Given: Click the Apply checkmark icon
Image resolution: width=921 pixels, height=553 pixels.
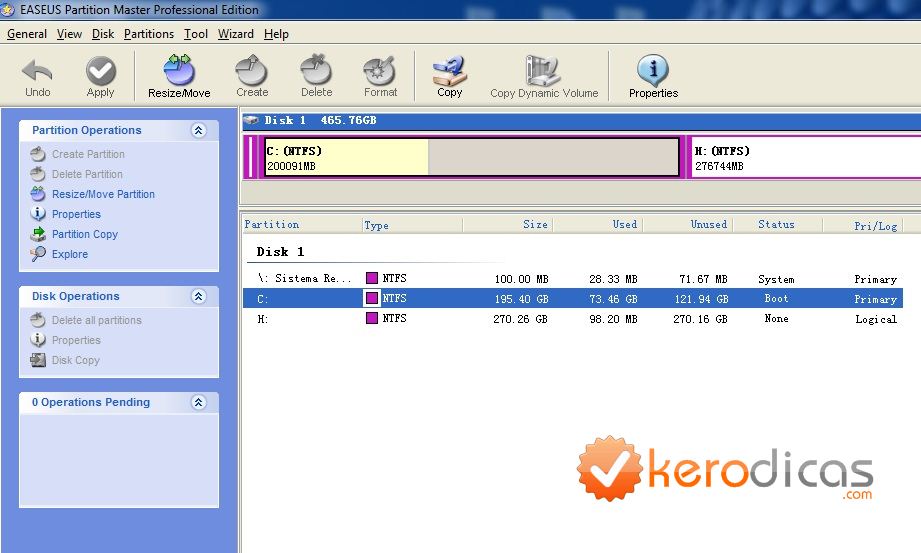Looking at the screenshot, I should tap(100, 72).
